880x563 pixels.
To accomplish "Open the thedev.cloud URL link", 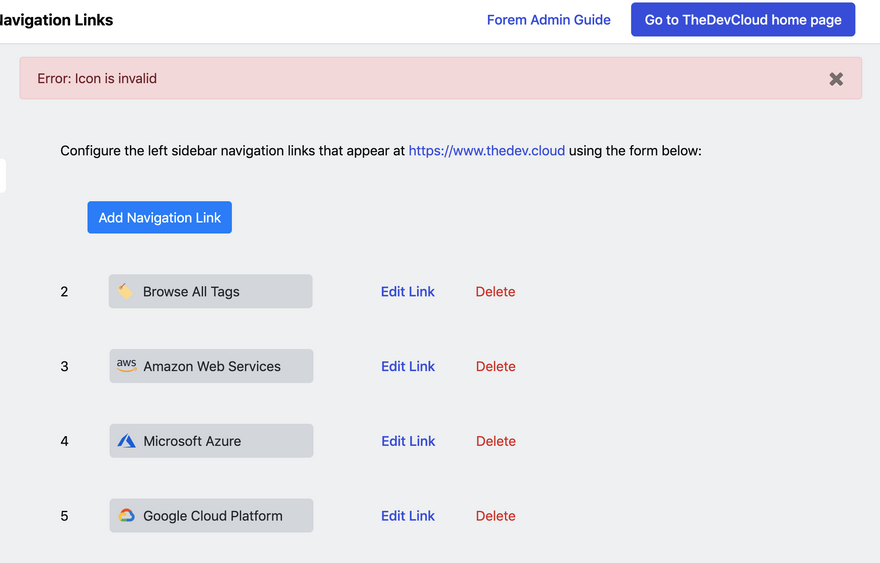I will tap(487, 150).
